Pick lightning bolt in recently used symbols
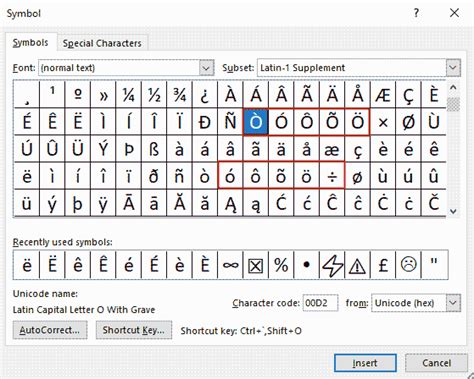The width and height of the screenshot is (474, 379). point(332,265)
